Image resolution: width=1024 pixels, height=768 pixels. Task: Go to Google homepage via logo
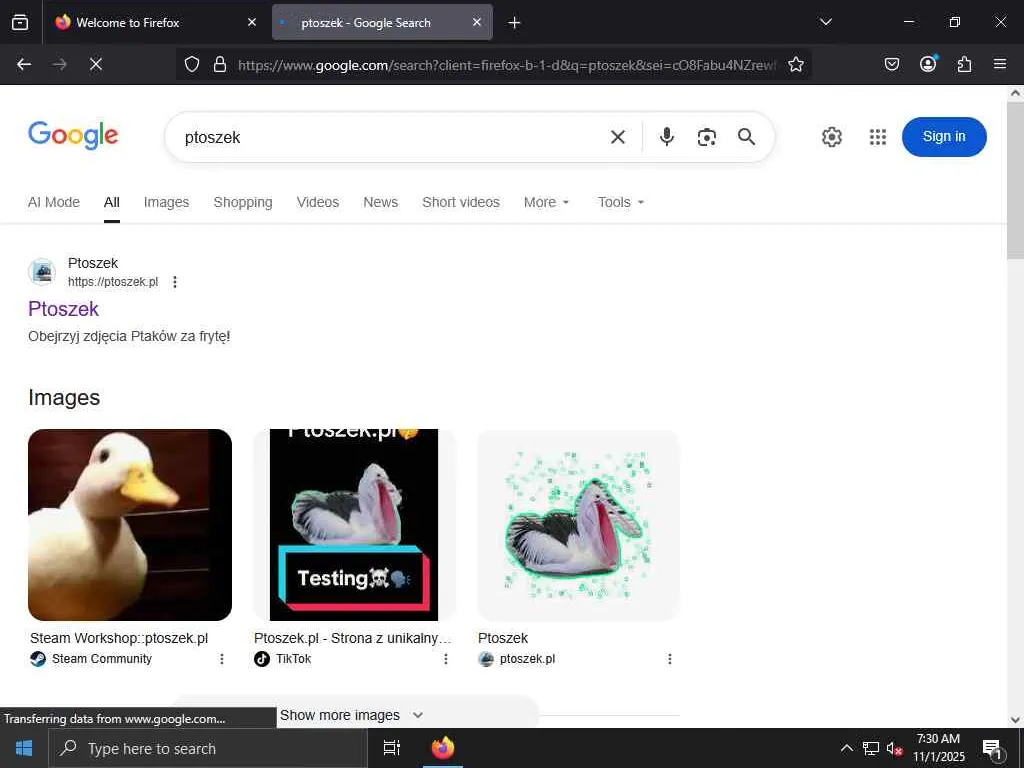tap(73, 135)
